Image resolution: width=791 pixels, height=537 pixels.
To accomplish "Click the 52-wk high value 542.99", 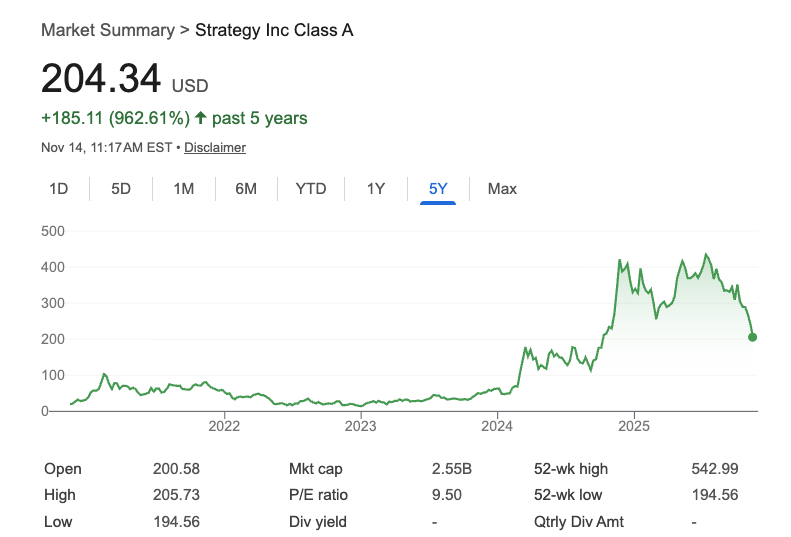I will (x=714, y=468).
